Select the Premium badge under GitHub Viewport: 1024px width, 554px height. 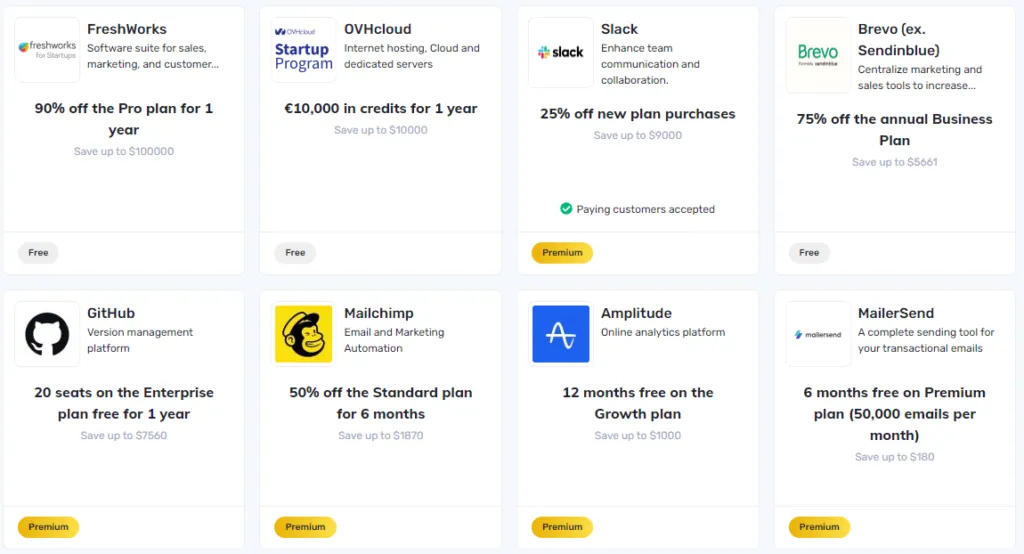pyautogui.click(x=48, y=527)
